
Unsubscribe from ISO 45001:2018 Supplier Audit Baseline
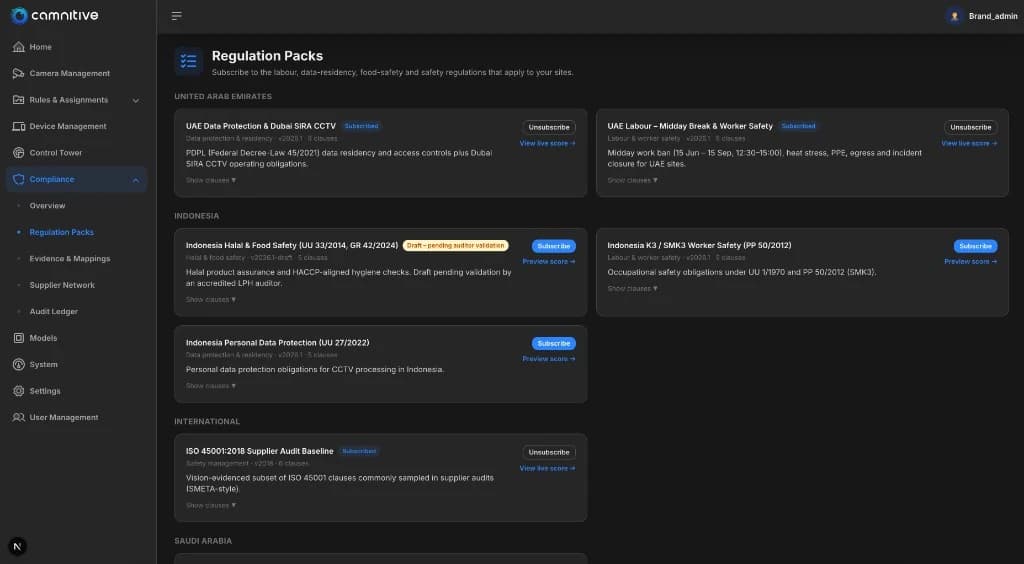549,452
